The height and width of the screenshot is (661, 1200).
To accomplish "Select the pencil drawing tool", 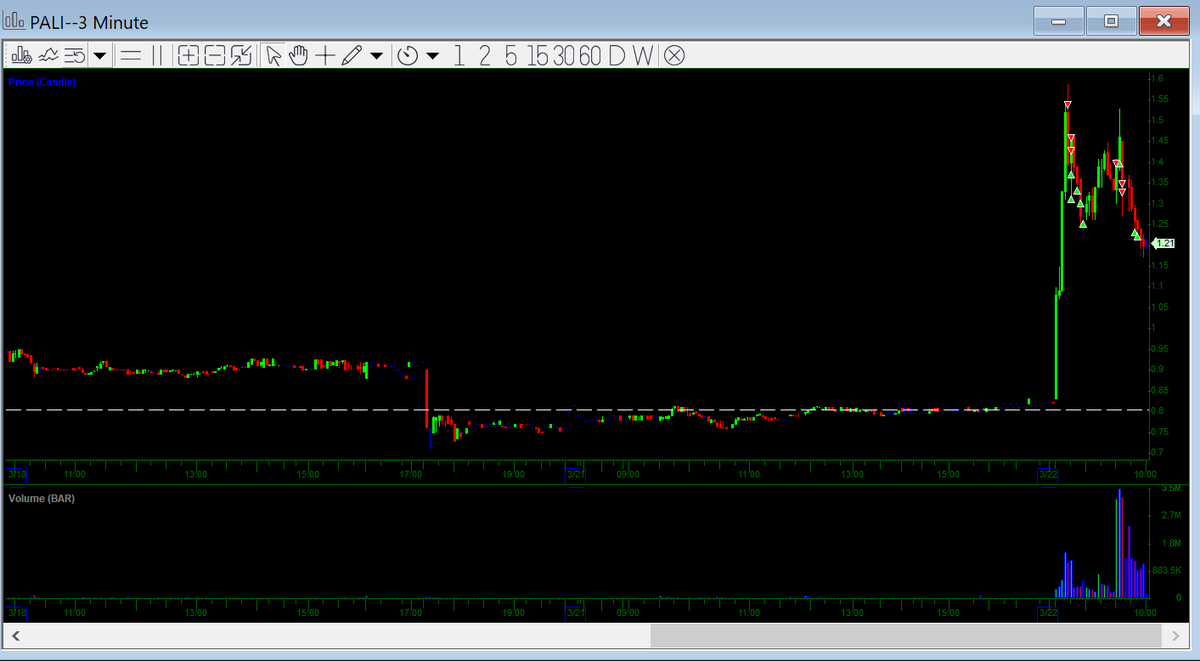I will (x=350, y=54).
